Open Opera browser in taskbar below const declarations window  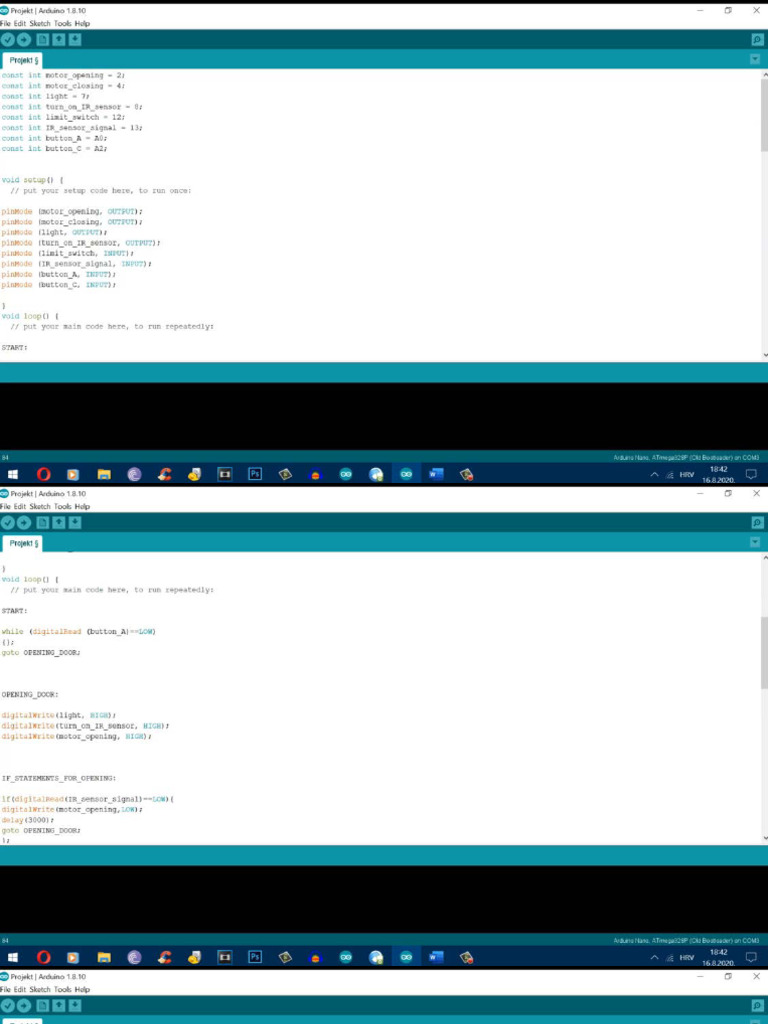click(x=44, y=475)
